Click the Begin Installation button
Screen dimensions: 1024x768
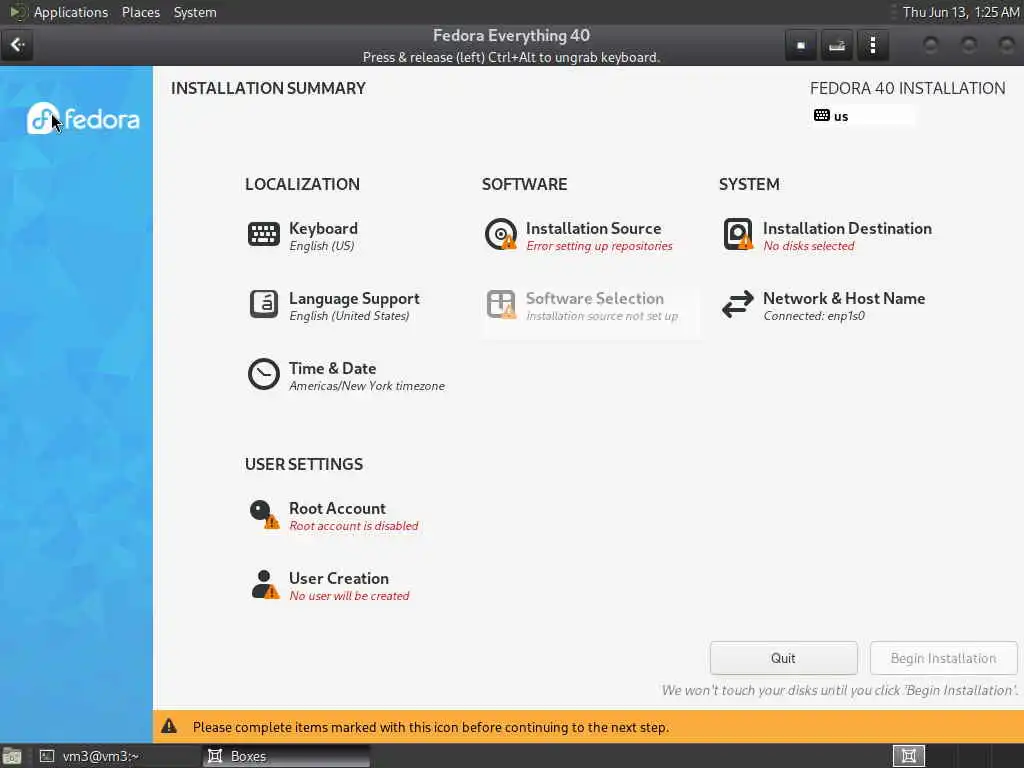[943, 658]
